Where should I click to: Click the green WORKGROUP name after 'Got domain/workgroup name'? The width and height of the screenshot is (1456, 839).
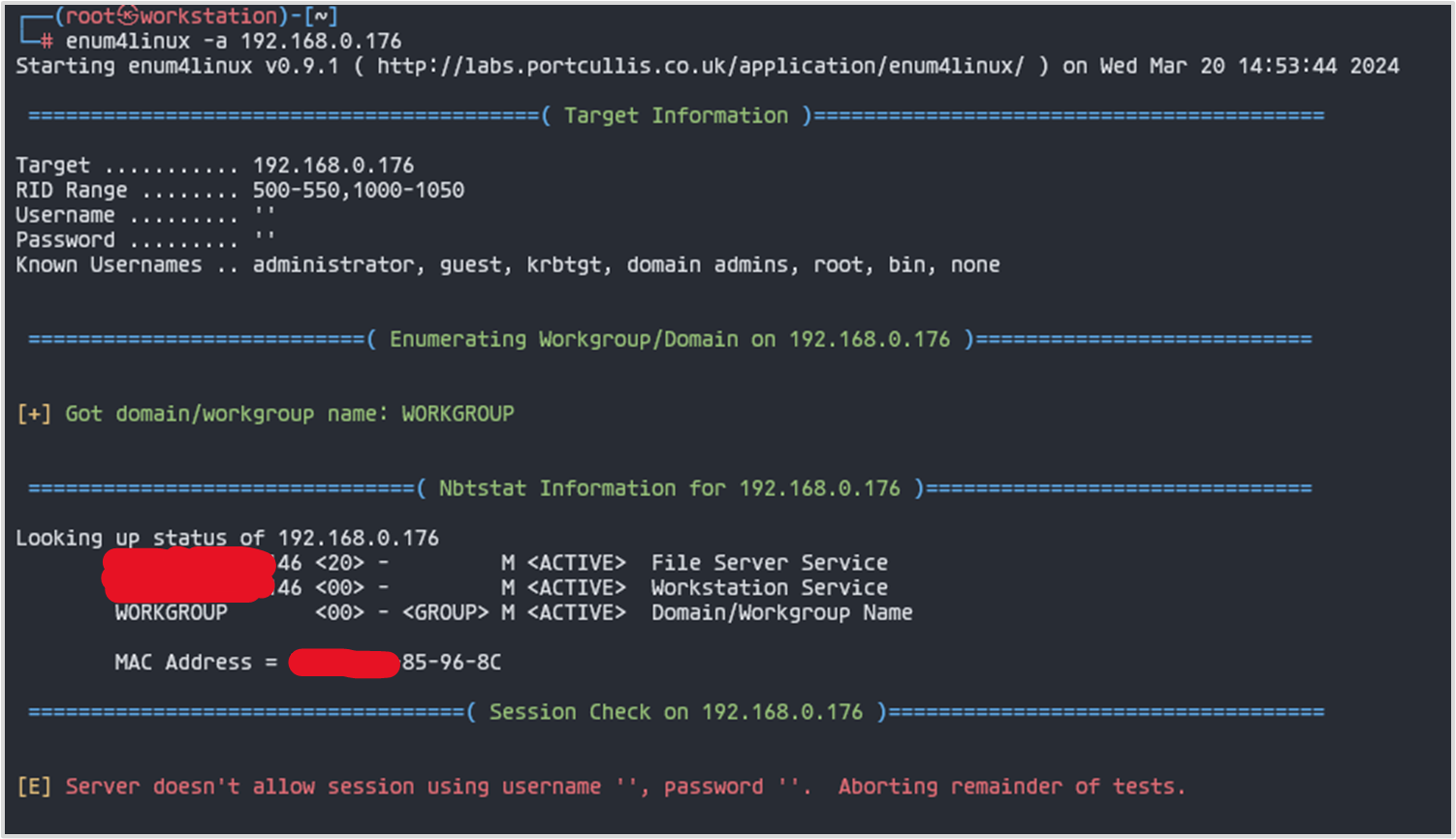458,414
